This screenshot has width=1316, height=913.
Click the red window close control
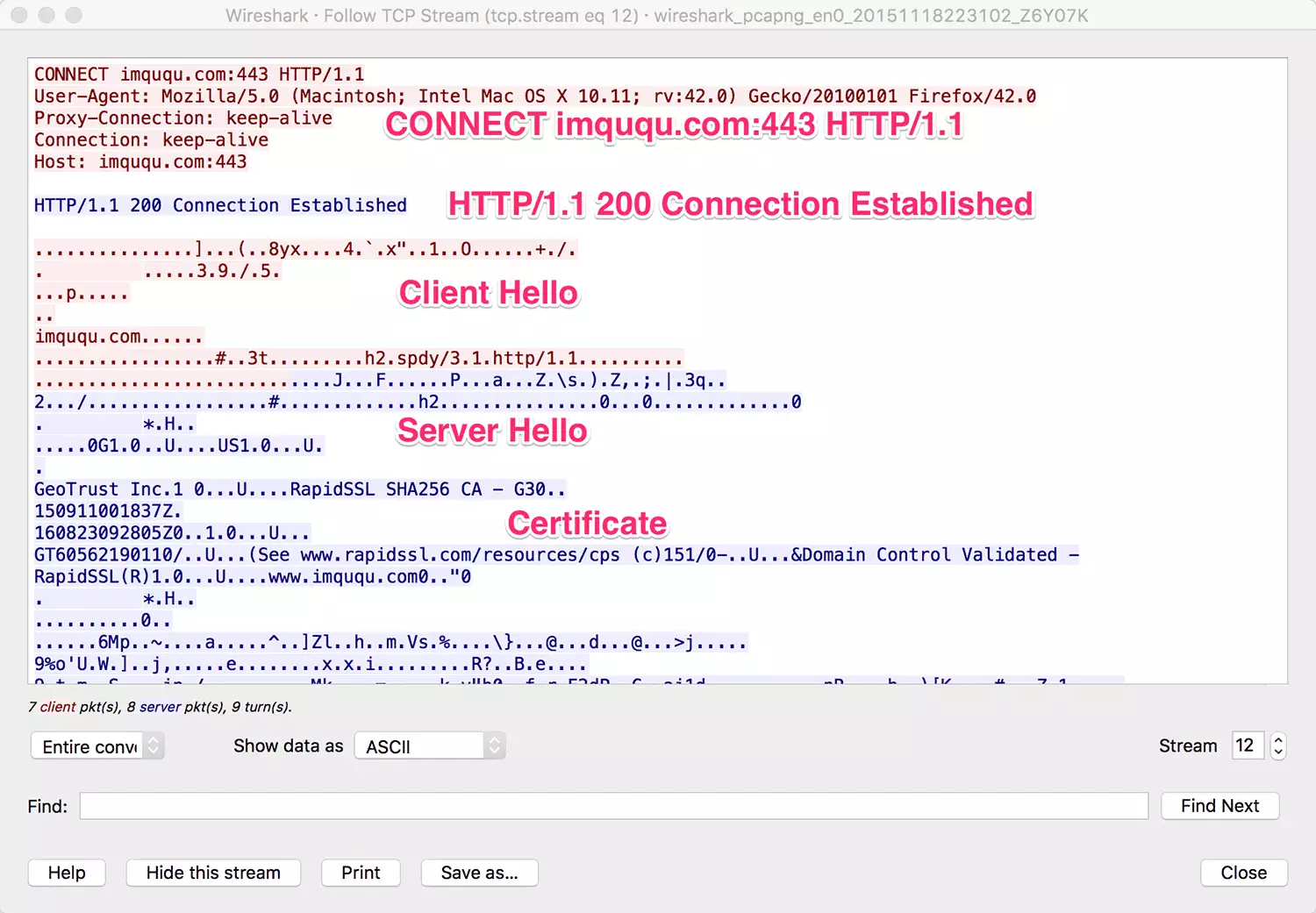(18, 15)
